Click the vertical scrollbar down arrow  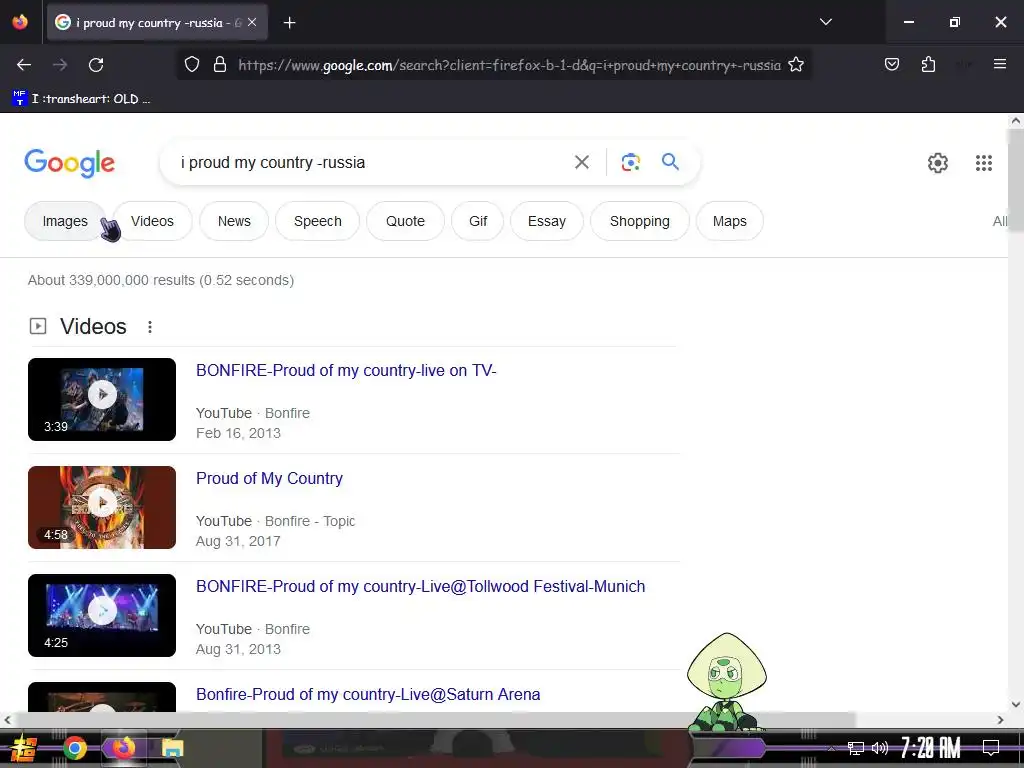(1016, 704)
